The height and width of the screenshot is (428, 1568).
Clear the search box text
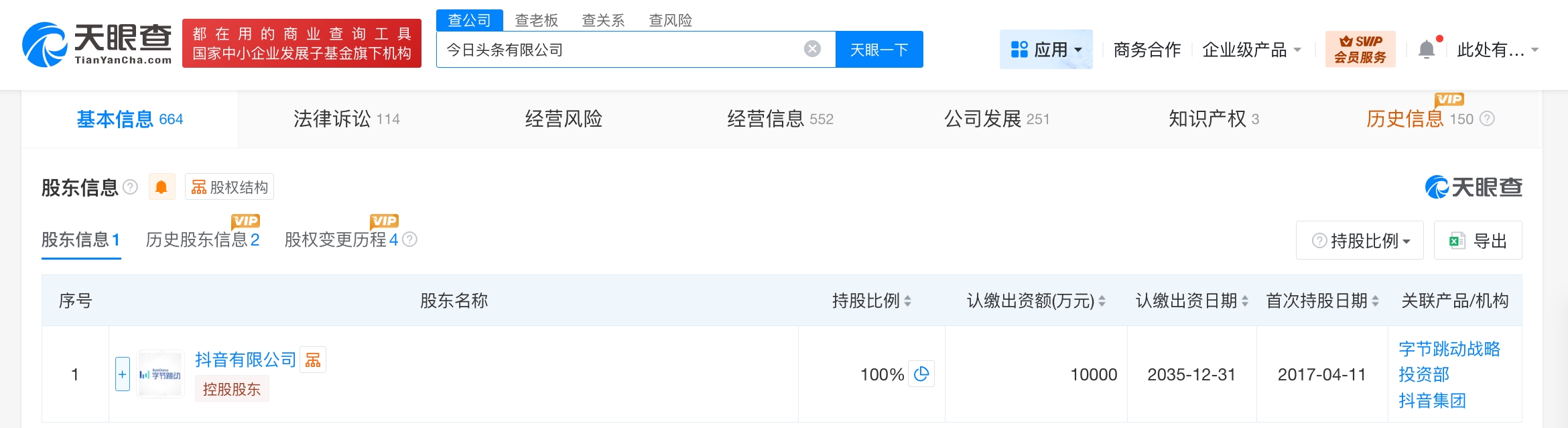coord(812,49)
